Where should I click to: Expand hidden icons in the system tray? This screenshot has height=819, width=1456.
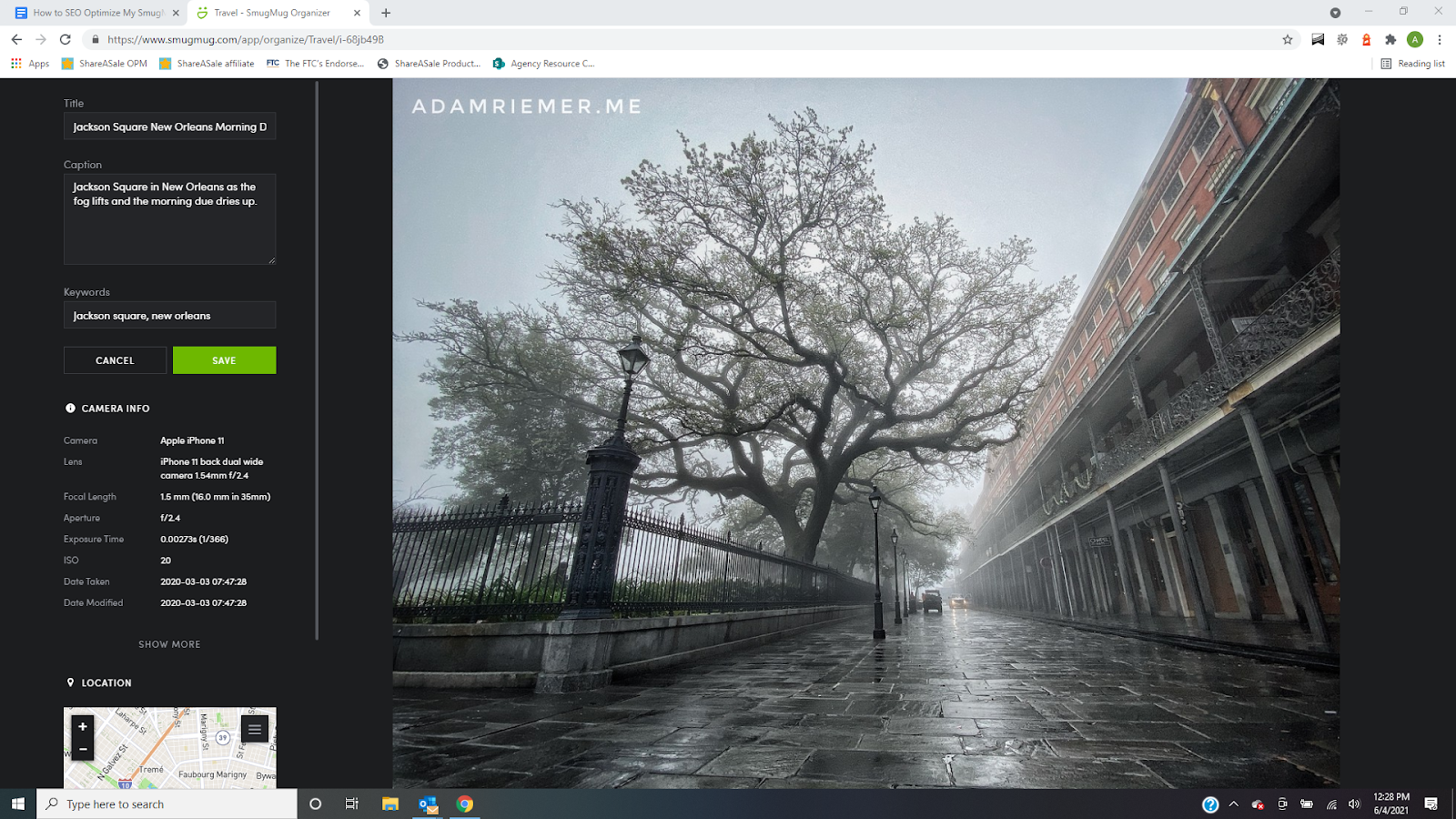click(x=1234, y=804)
